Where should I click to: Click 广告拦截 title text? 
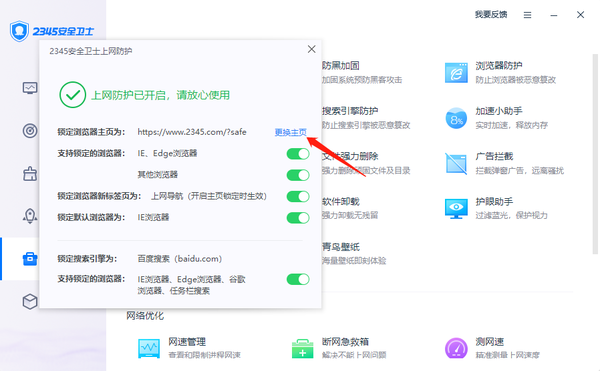pos(494,156)
